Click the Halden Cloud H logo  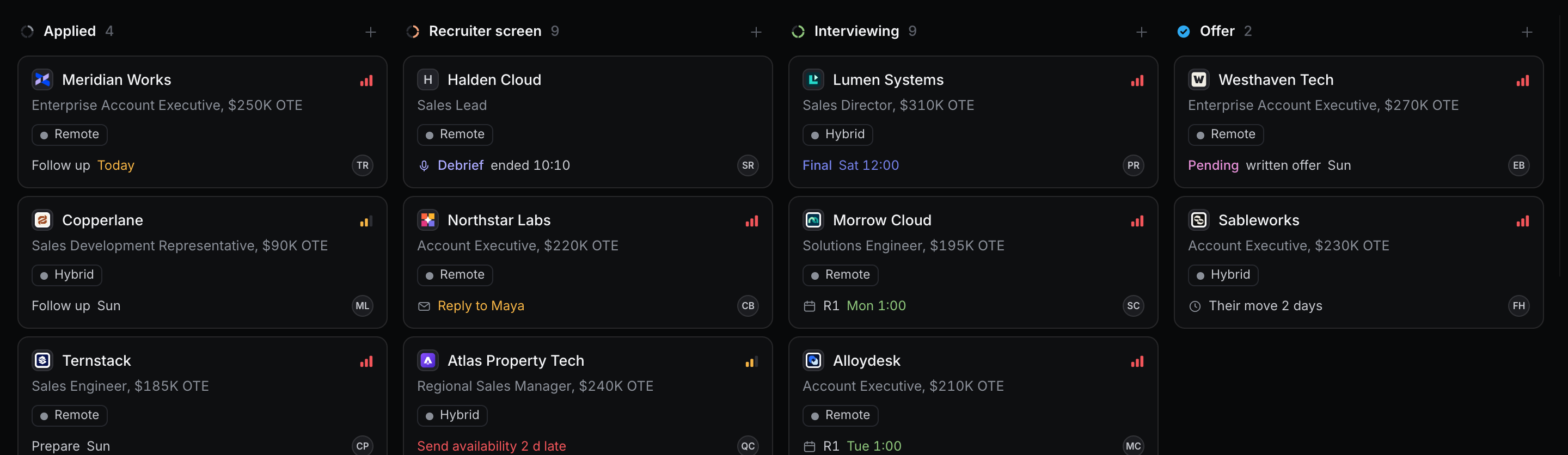click(x=428, y=79)
